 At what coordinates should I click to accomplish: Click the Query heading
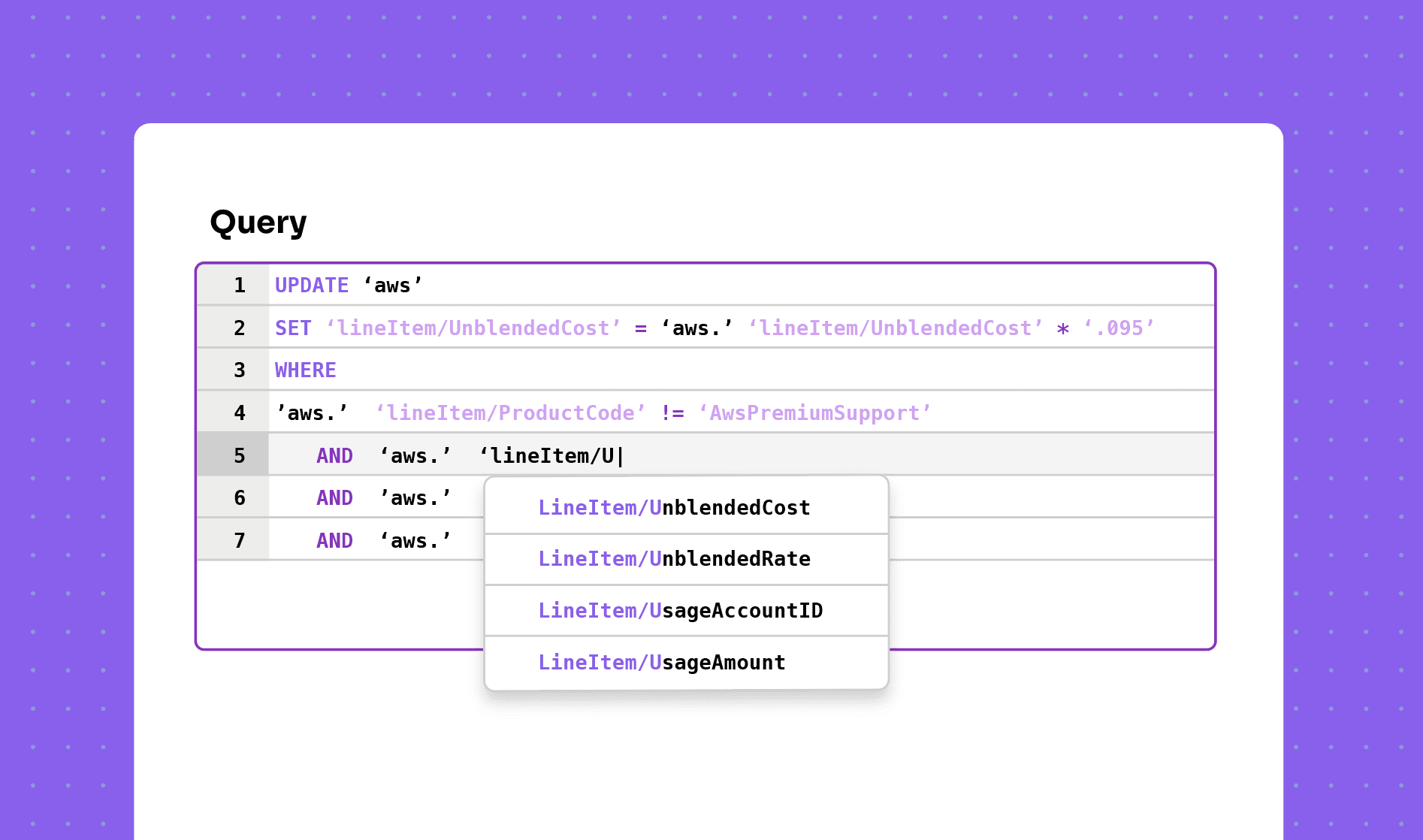(x=258, y=222)
